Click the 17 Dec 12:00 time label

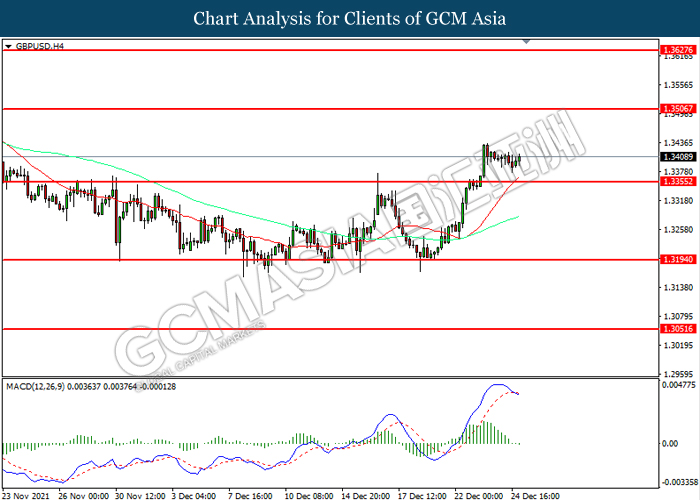422,496
